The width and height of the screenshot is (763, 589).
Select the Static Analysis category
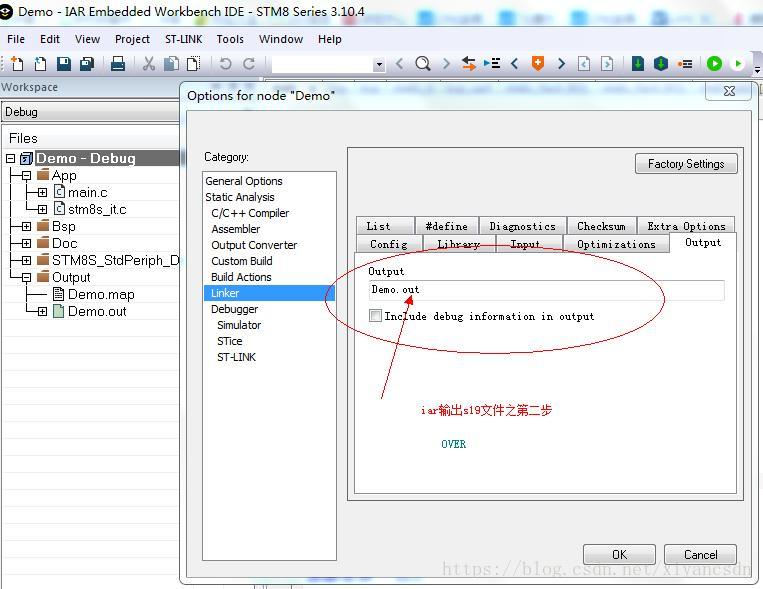[x=240, y=197]
